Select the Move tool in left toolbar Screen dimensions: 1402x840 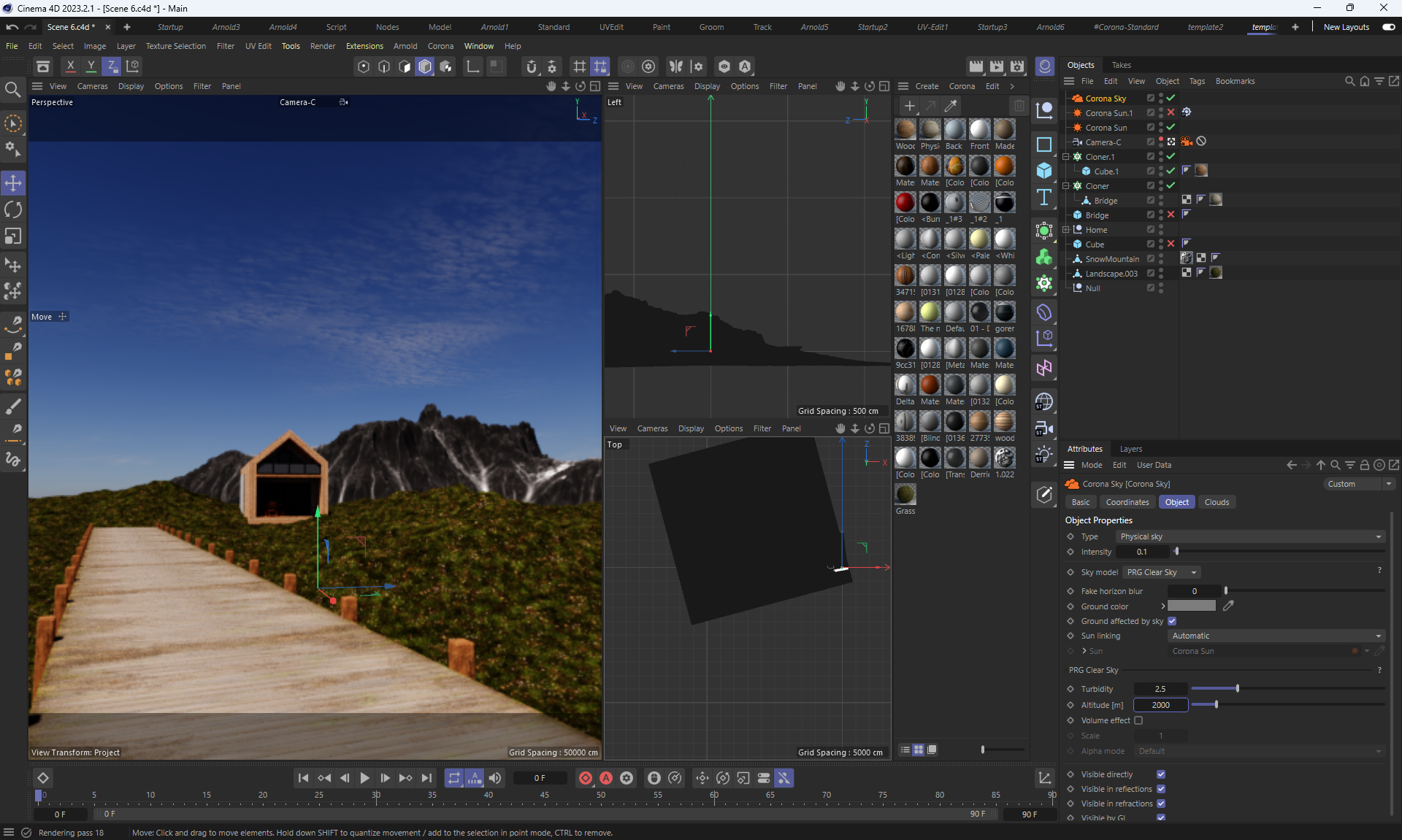click(13, 182)
